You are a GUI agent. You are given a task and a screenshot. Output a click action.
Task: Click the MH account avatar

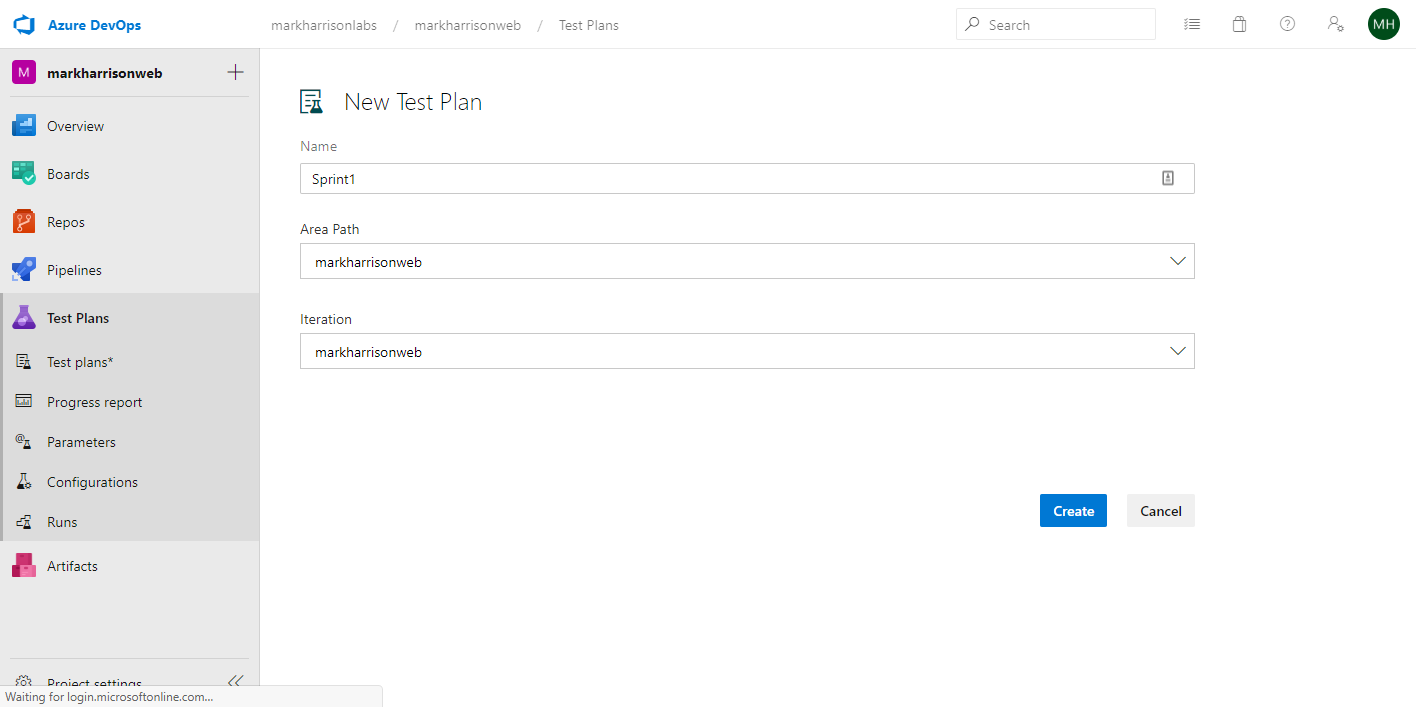pos(1383,25)
